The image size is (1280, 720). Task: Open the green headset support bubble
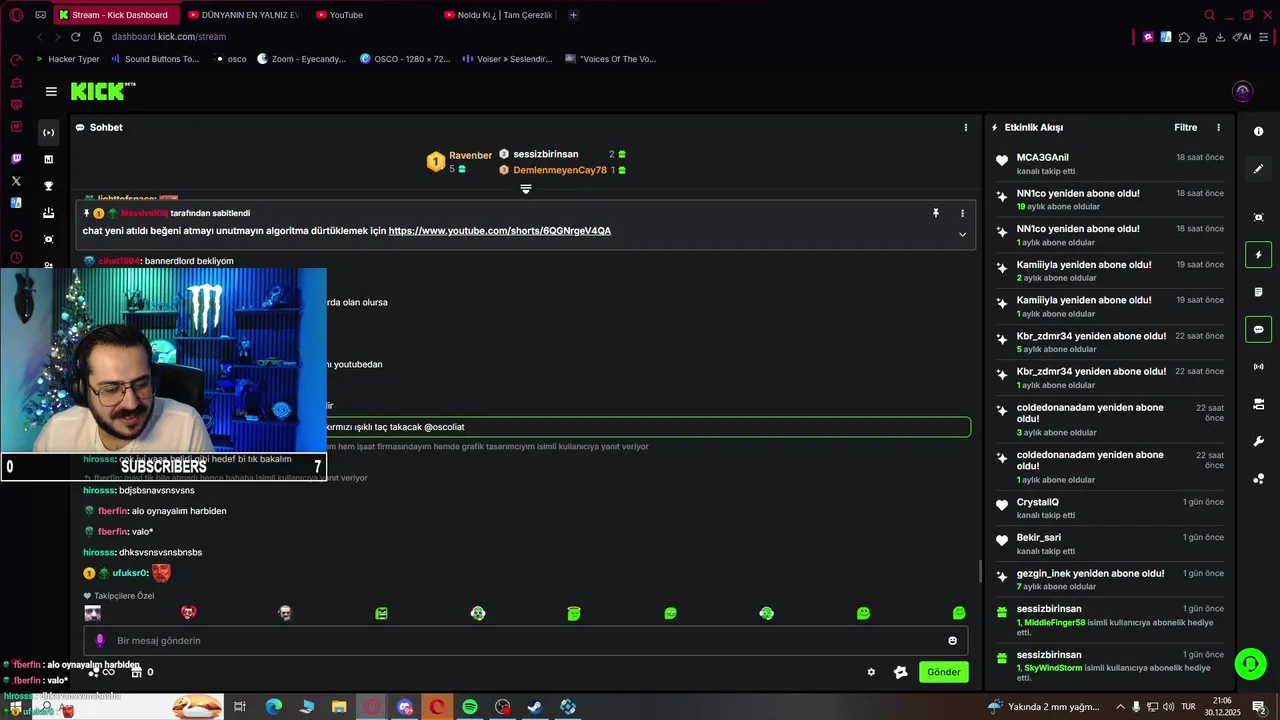[x=1249, y=663]
